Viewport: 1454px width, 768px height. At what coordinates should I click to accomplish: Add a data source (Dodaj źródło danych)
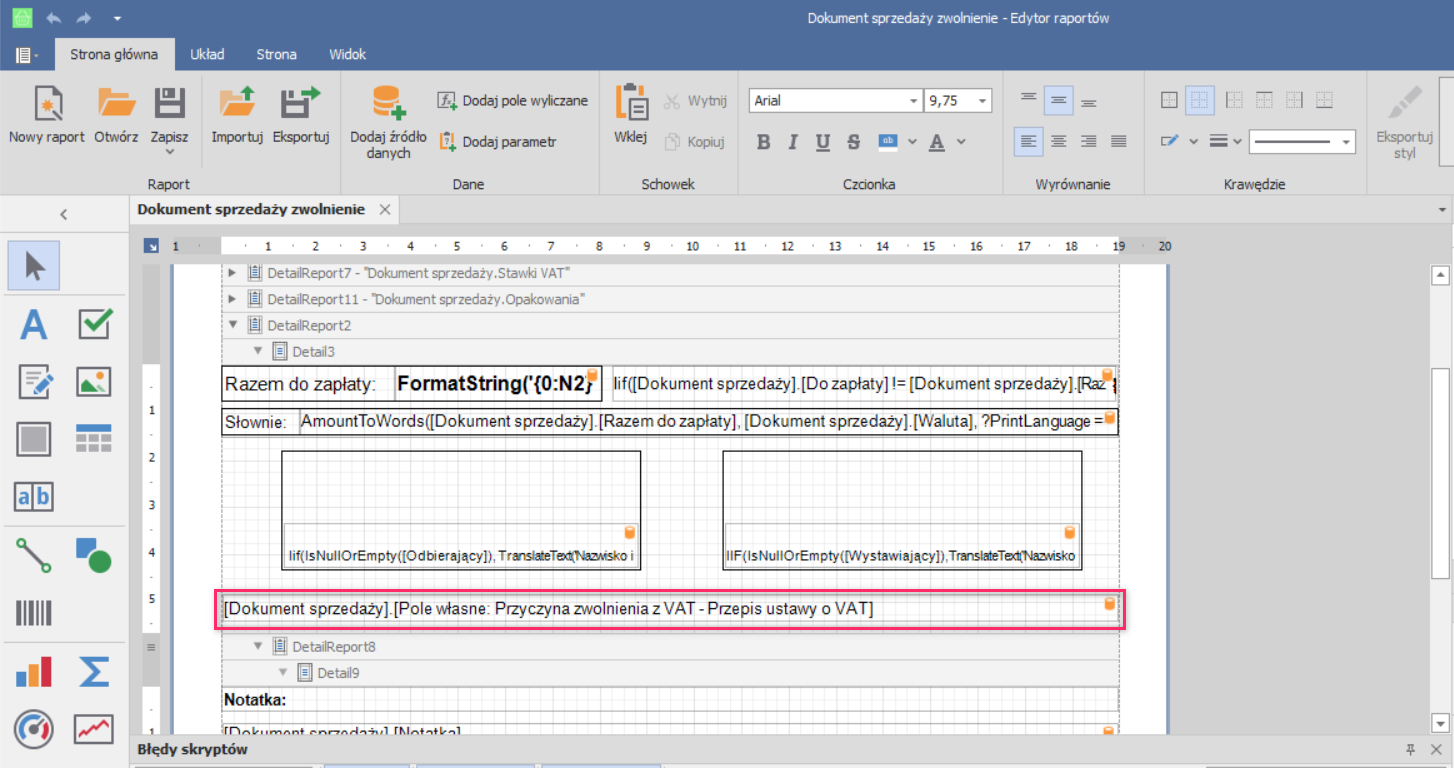point(388,122)
